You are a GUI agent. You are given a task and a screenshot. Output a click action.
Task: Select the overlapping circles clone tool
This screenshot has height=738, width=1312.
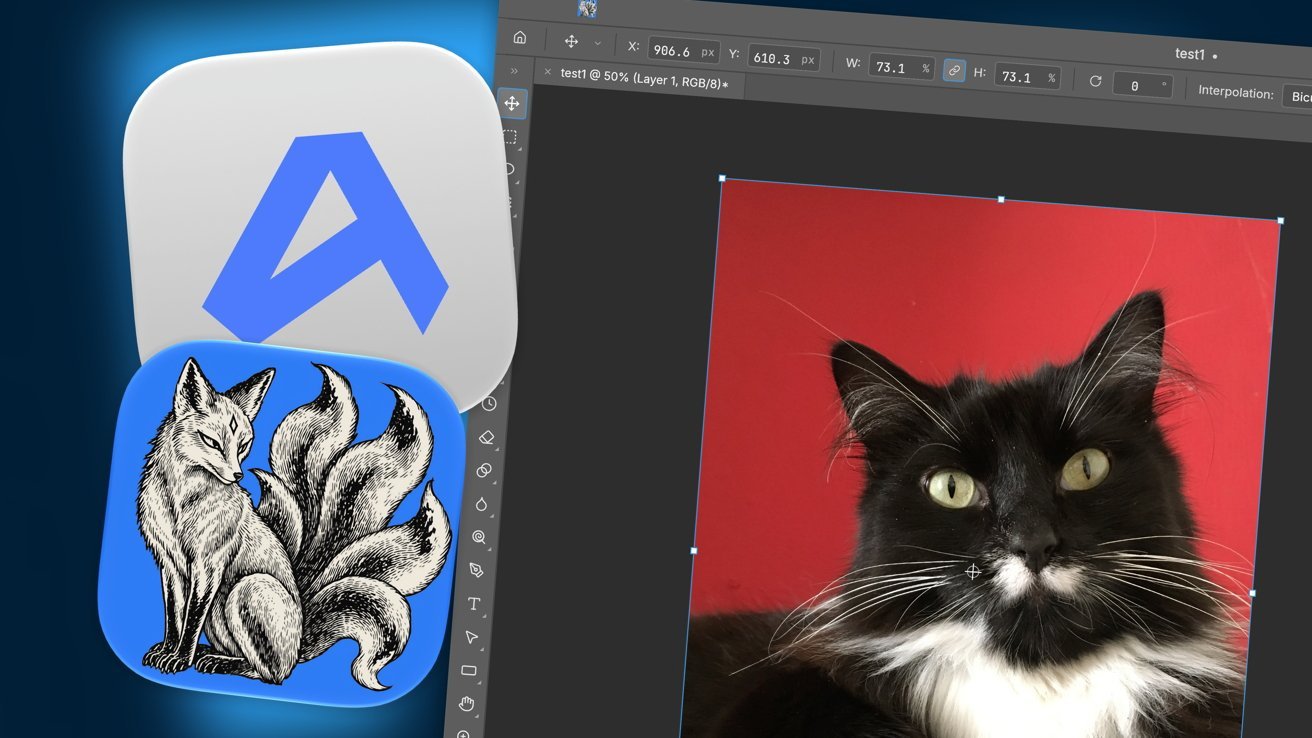484,470
